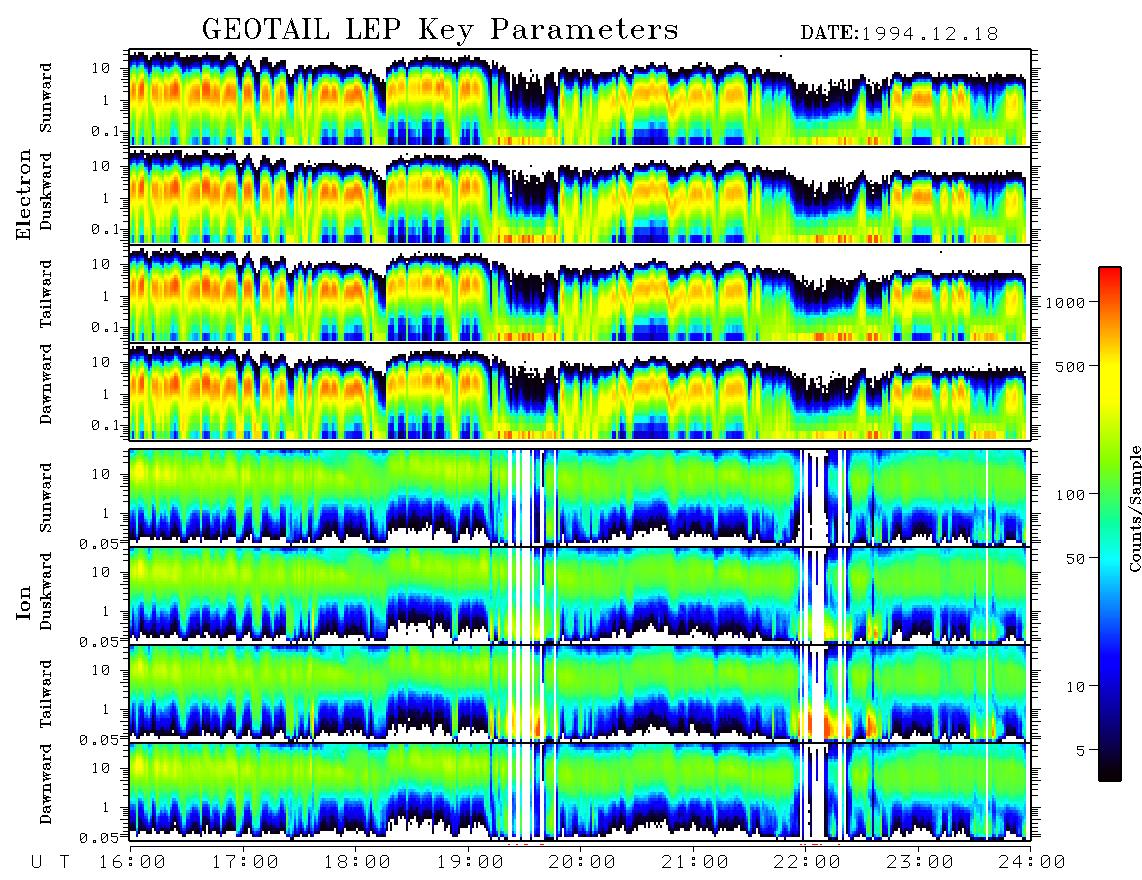Click the "100" color bar tick value
This screenshot has width=1142, height=880.
click(1070, 495)
